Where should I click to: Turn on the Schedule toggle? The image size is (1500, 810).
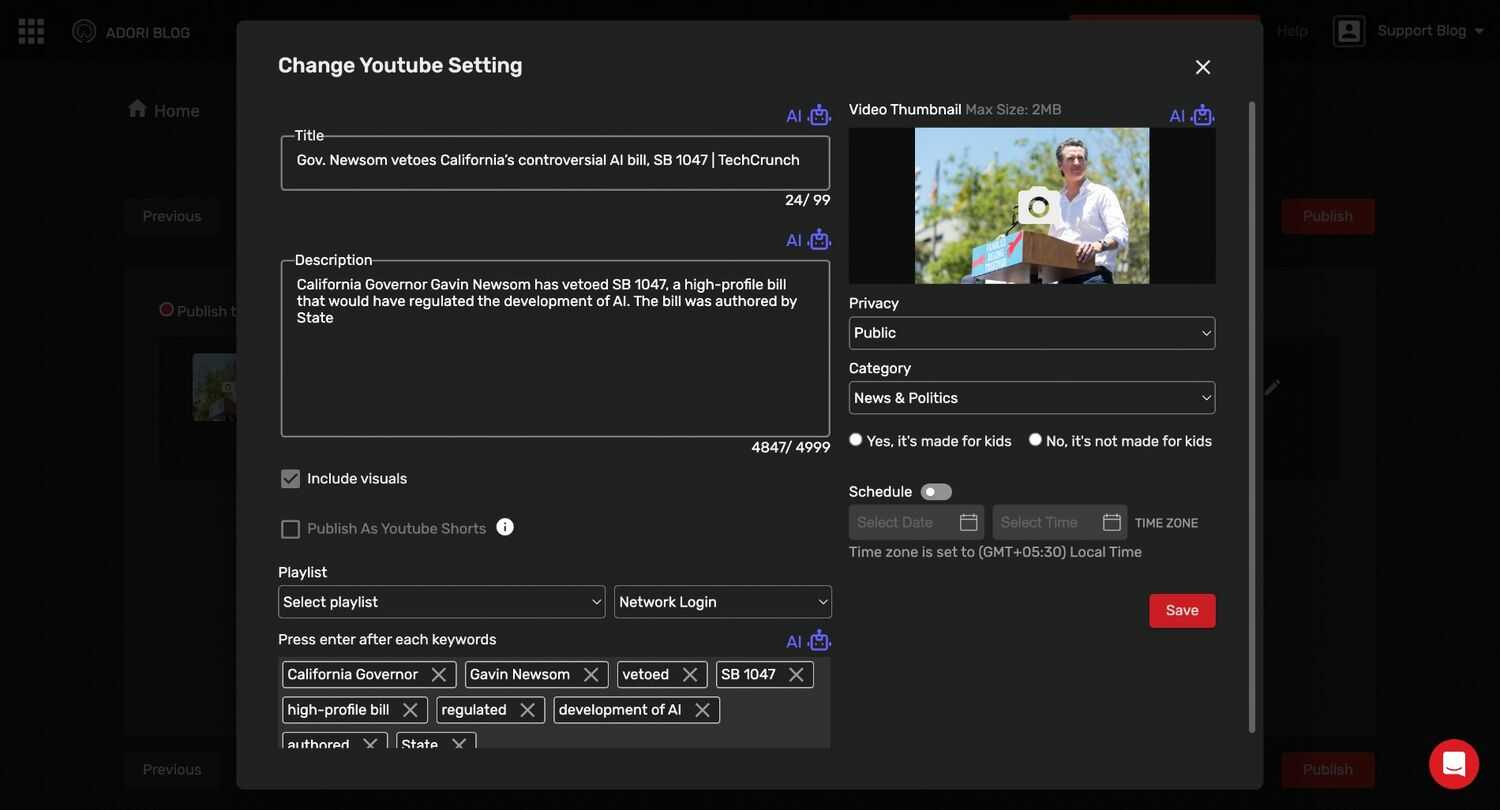click(x=936, y=492)
